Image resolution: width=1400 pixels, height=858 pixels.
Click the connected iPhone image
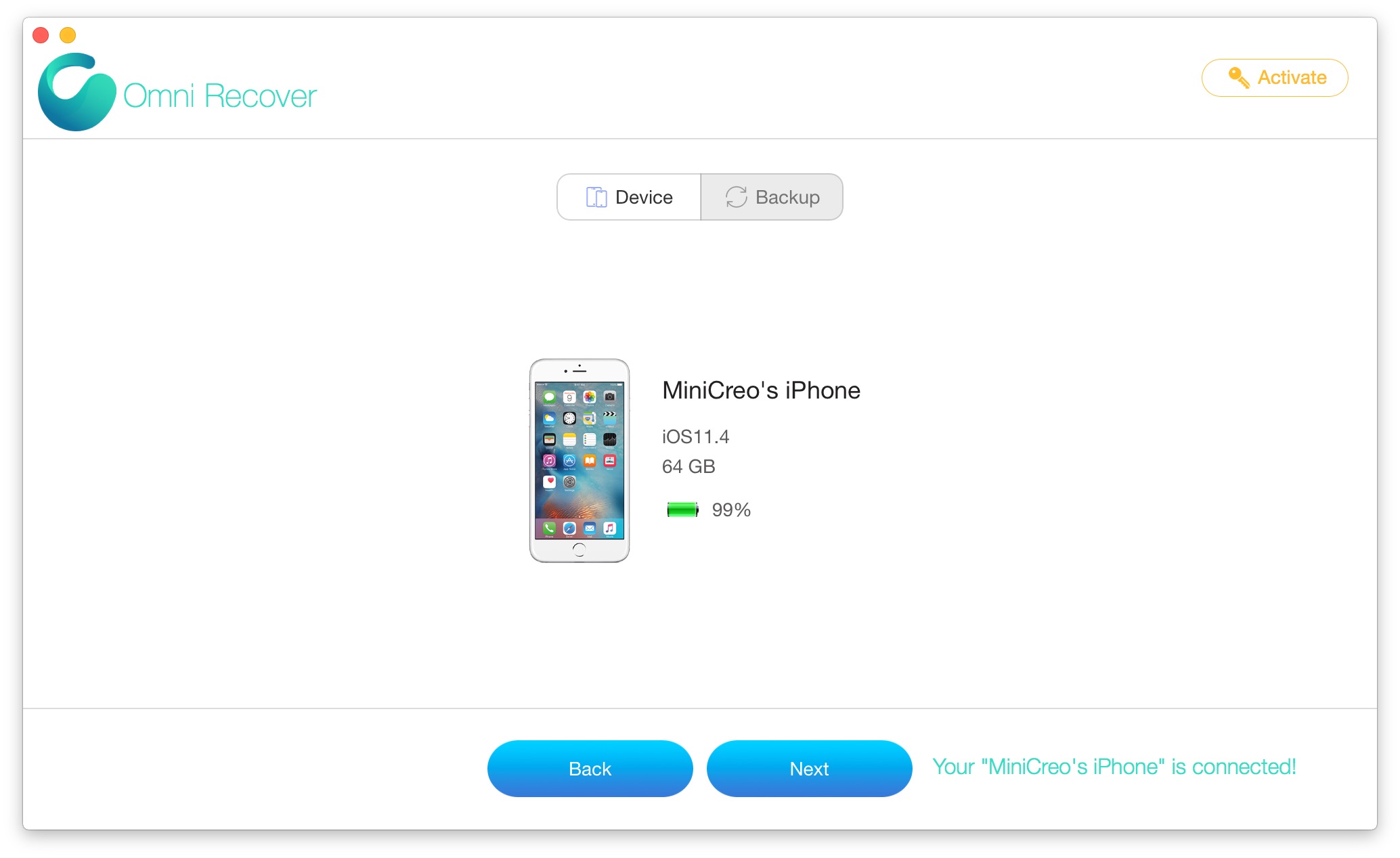pos(579,463)
